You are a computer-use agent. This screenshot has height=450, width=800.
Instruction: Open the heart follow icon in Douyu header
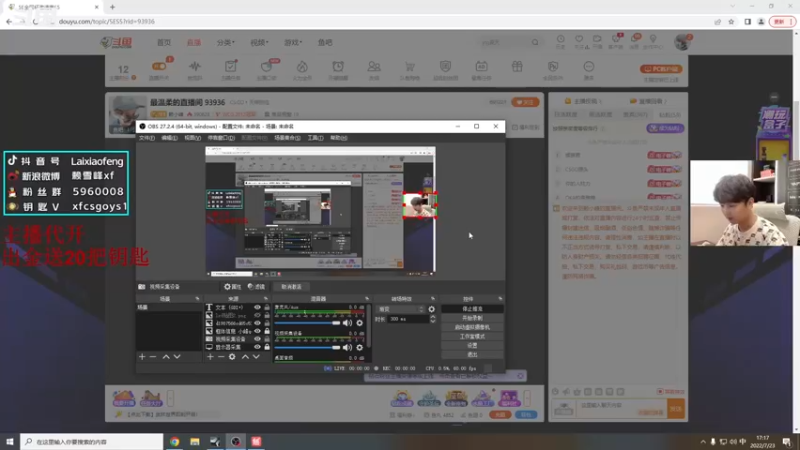click(x=579, y=39)
